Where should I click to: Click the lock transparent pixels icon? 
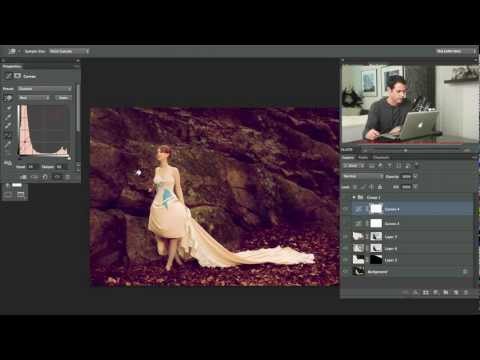[x=355, y=187]
